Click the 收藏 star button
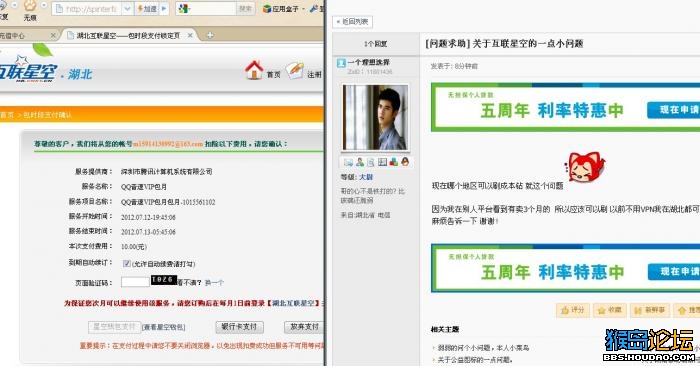 pos(610,310)
